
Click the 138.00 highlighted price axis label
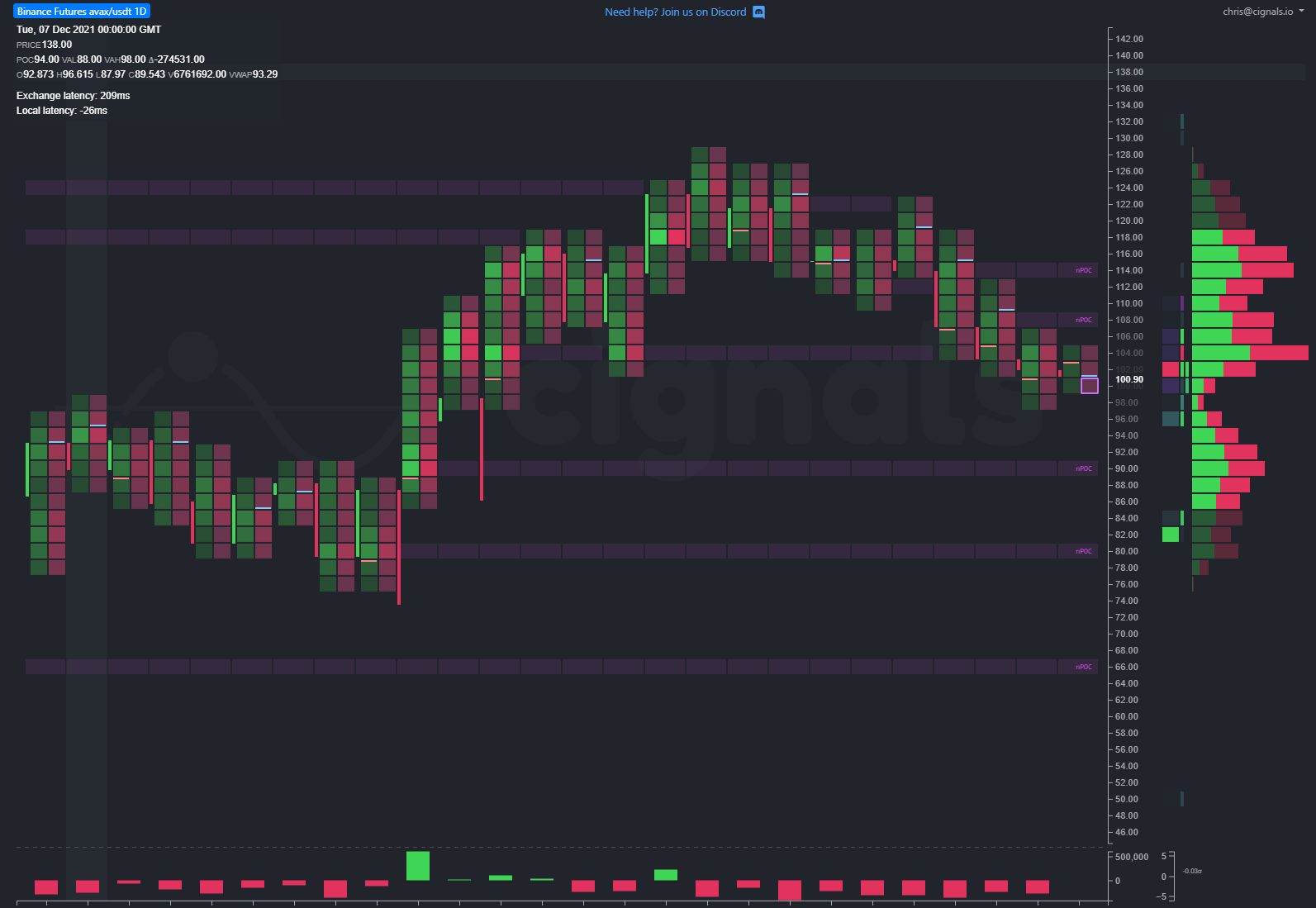click(x=1129, y=72)
